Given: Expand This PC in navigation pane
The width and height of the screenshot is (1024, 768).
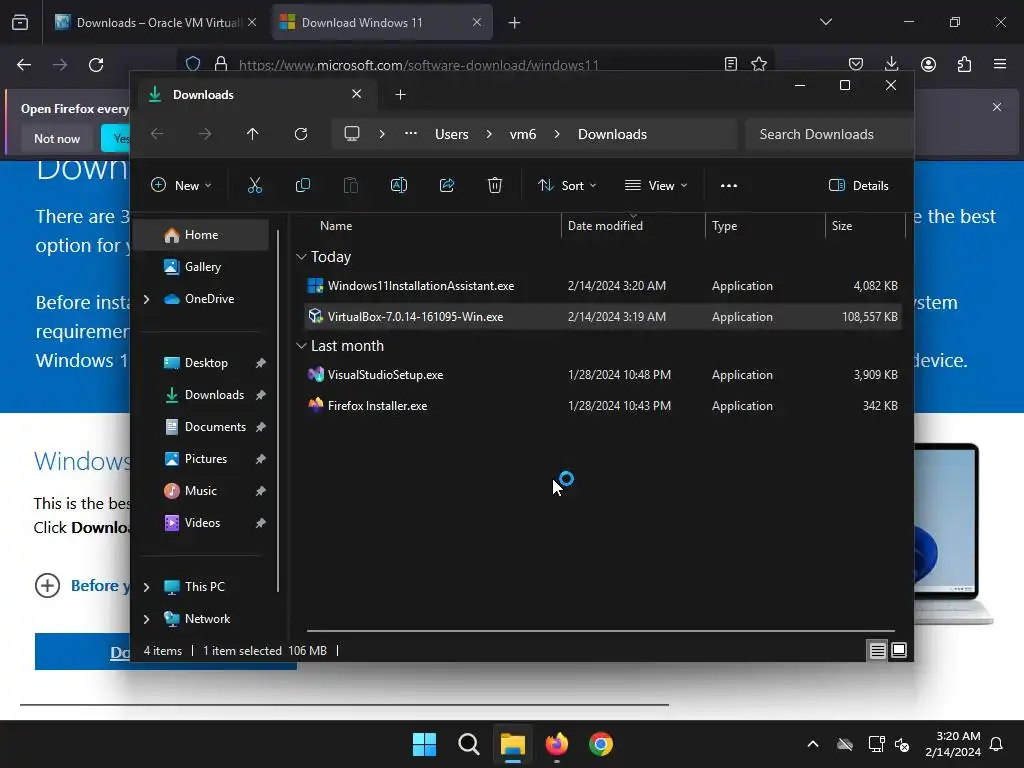Looking at the screenshot, I should point(147,587).
